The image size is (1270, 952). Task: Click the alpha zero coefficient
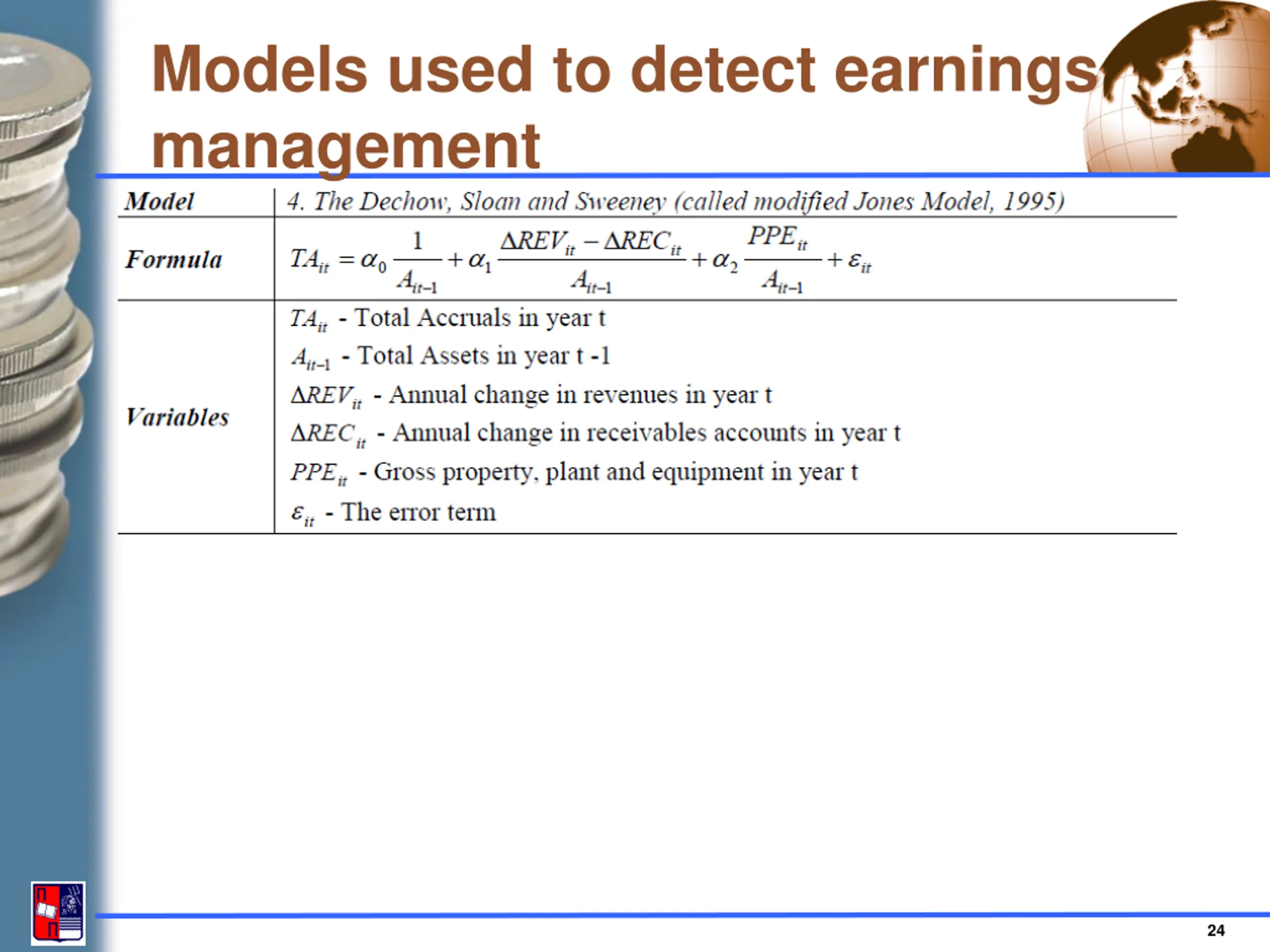pos(373,261)
